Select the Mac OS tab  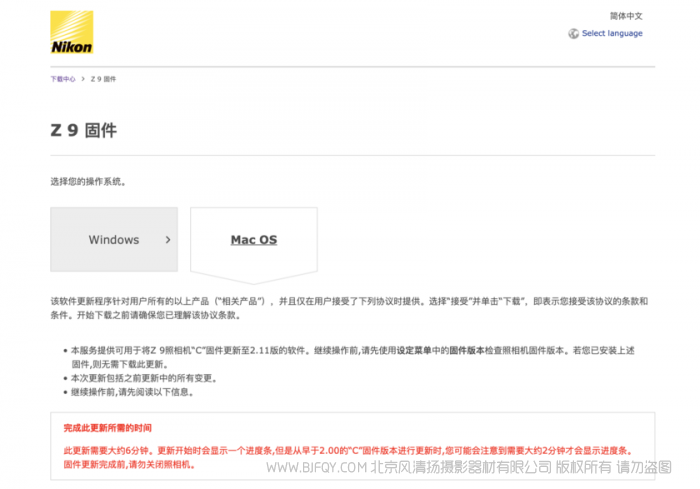[x=254, y=240]
